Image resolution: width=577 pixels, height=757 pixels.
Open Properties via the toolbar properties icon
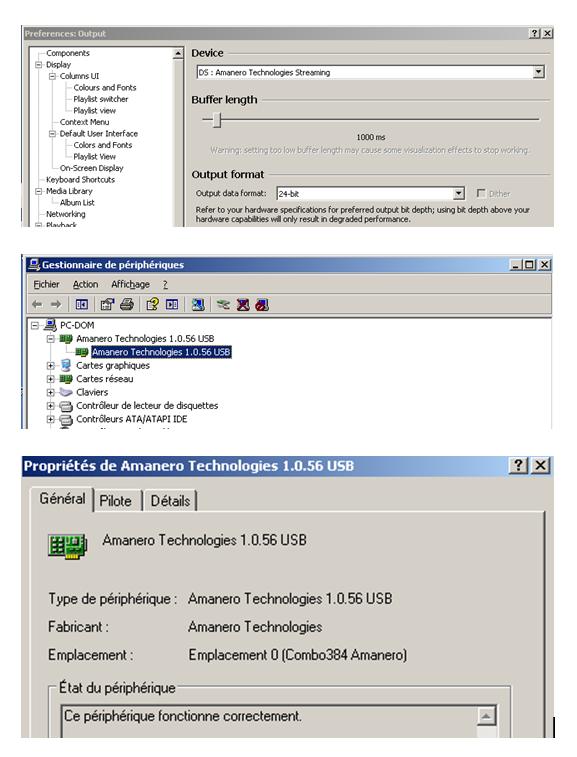107,305
